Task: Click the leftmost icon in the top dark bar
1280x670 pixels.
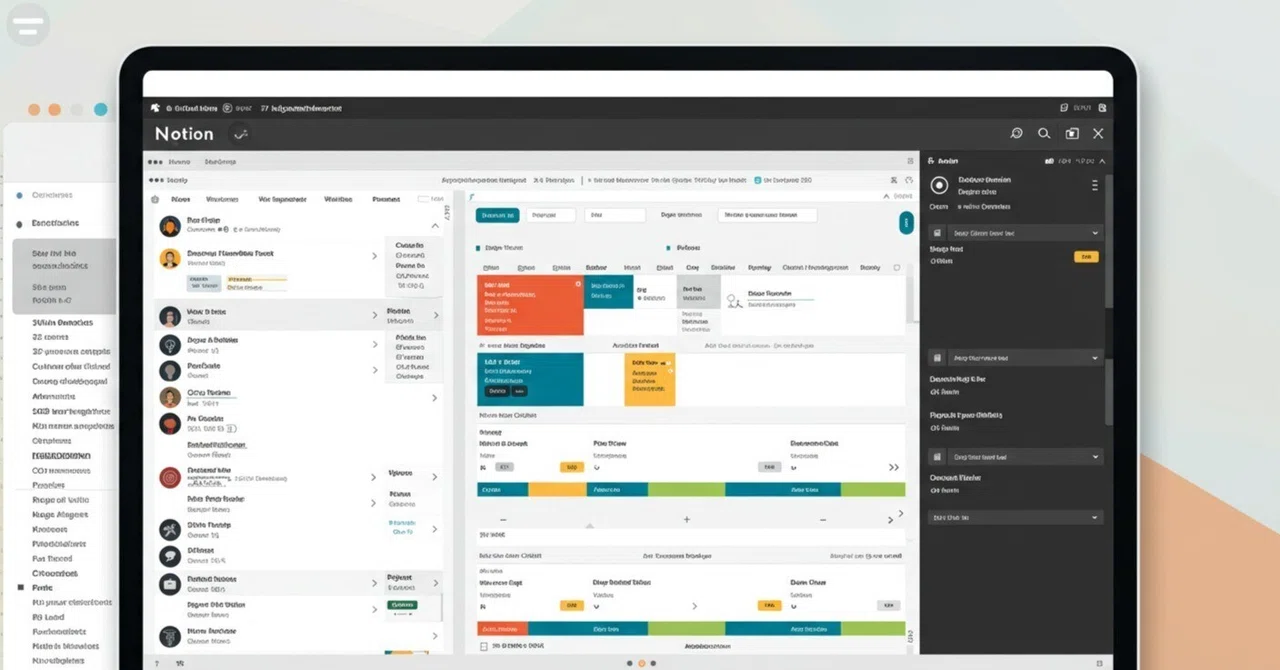Action: click(x=155, y=107)
